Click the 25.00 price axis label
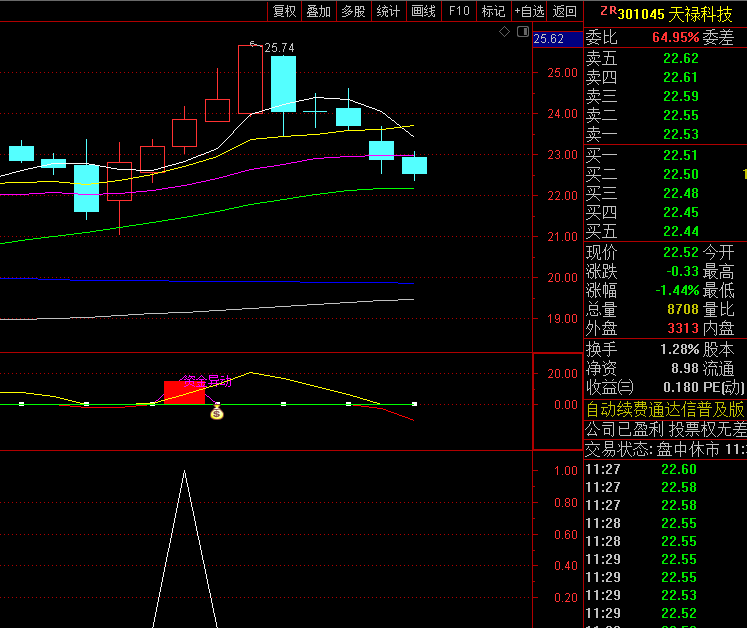Viewport: 747px width, 628px height. [562, 73]
